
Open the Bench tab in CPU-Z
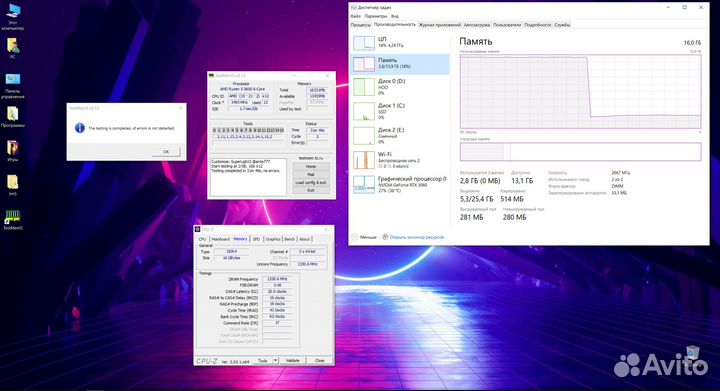pos(289,239)
